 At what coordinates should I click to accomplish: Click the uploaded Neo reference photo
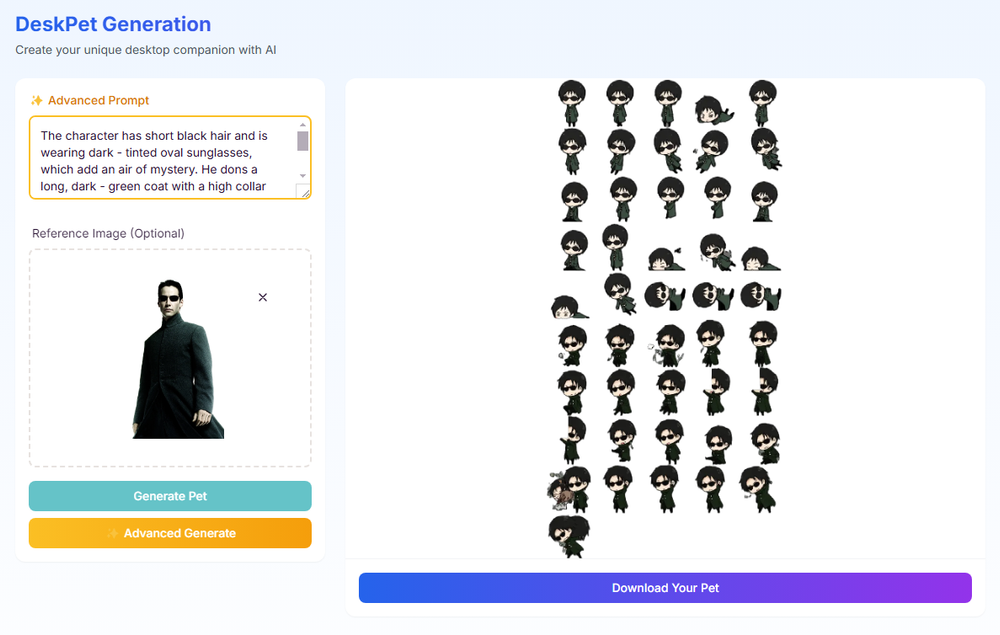[x=178, y=359]
